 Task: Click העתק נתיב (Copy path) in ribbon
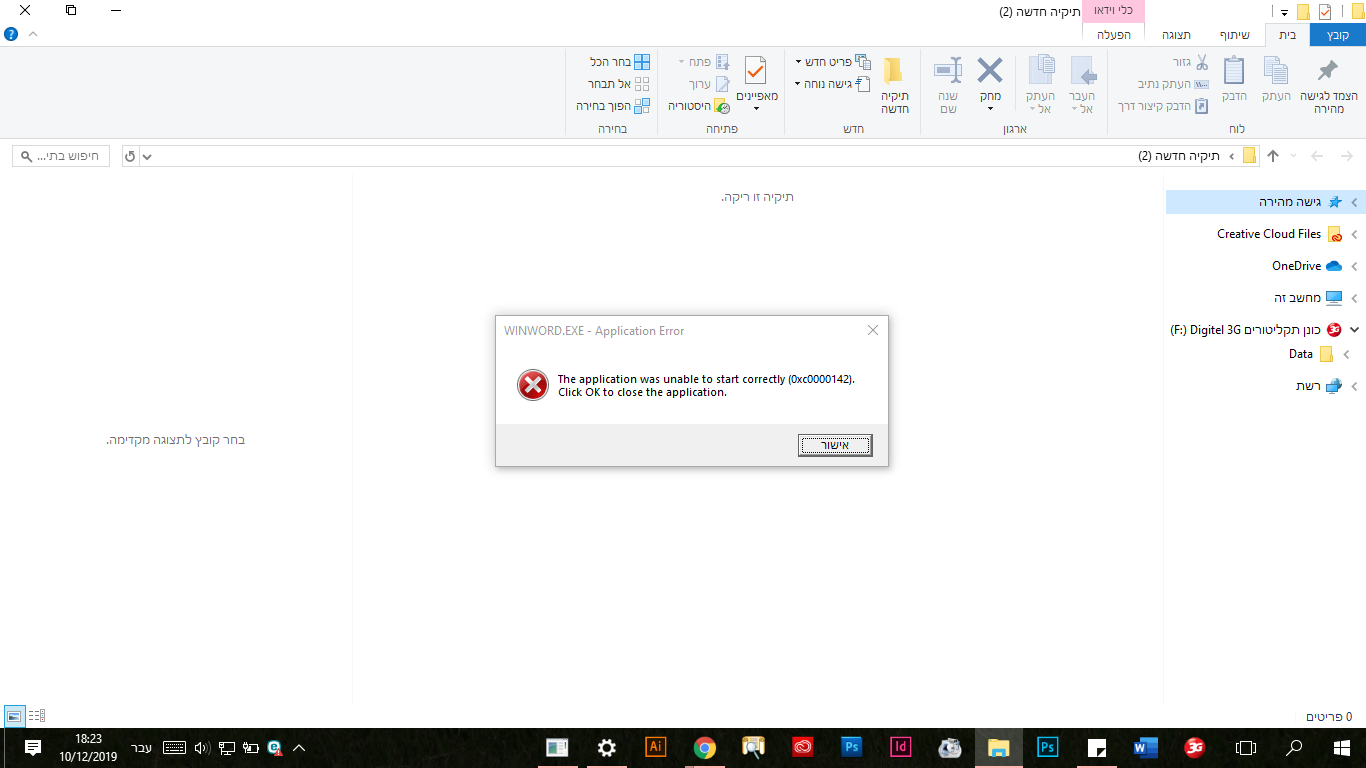(1173, 84)
